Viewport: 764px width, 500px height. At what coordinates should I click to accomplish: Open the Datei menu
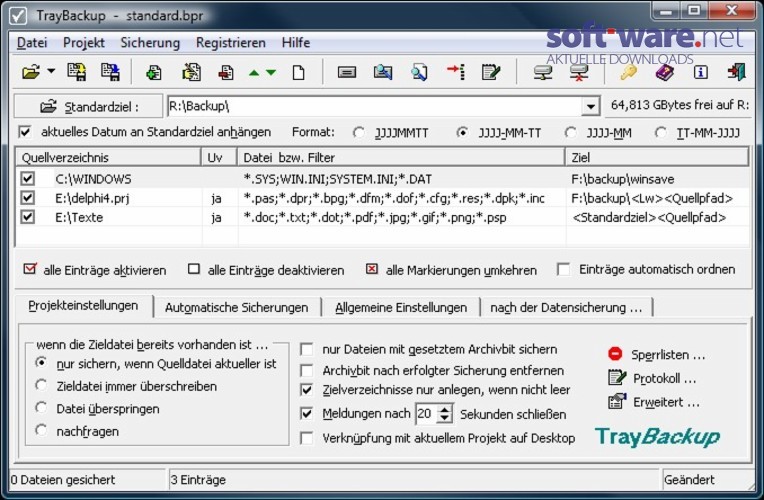click(32, 43)
